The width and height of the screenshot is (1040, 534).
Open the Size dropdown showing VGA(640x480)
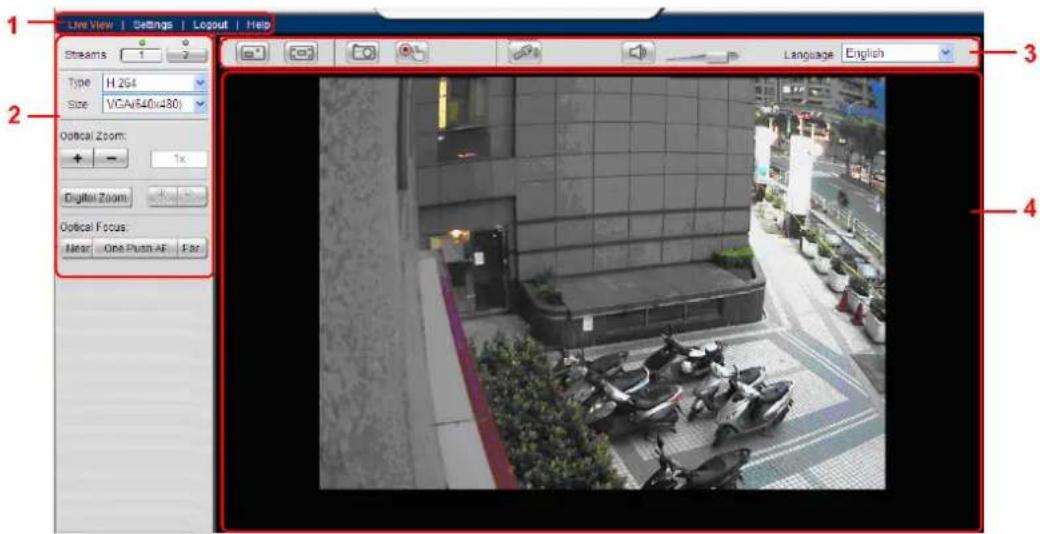tap(155, 104)
